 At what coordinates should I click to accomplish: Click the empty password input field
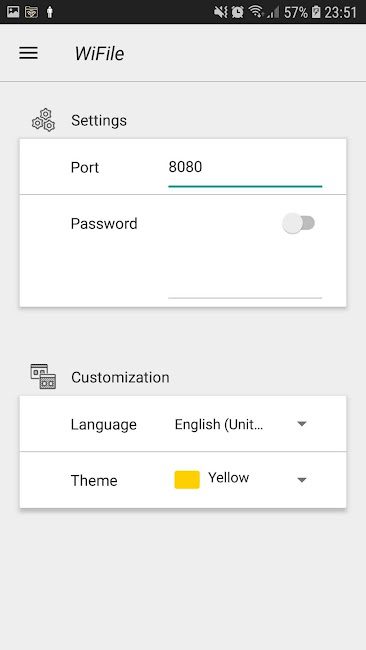245,283
